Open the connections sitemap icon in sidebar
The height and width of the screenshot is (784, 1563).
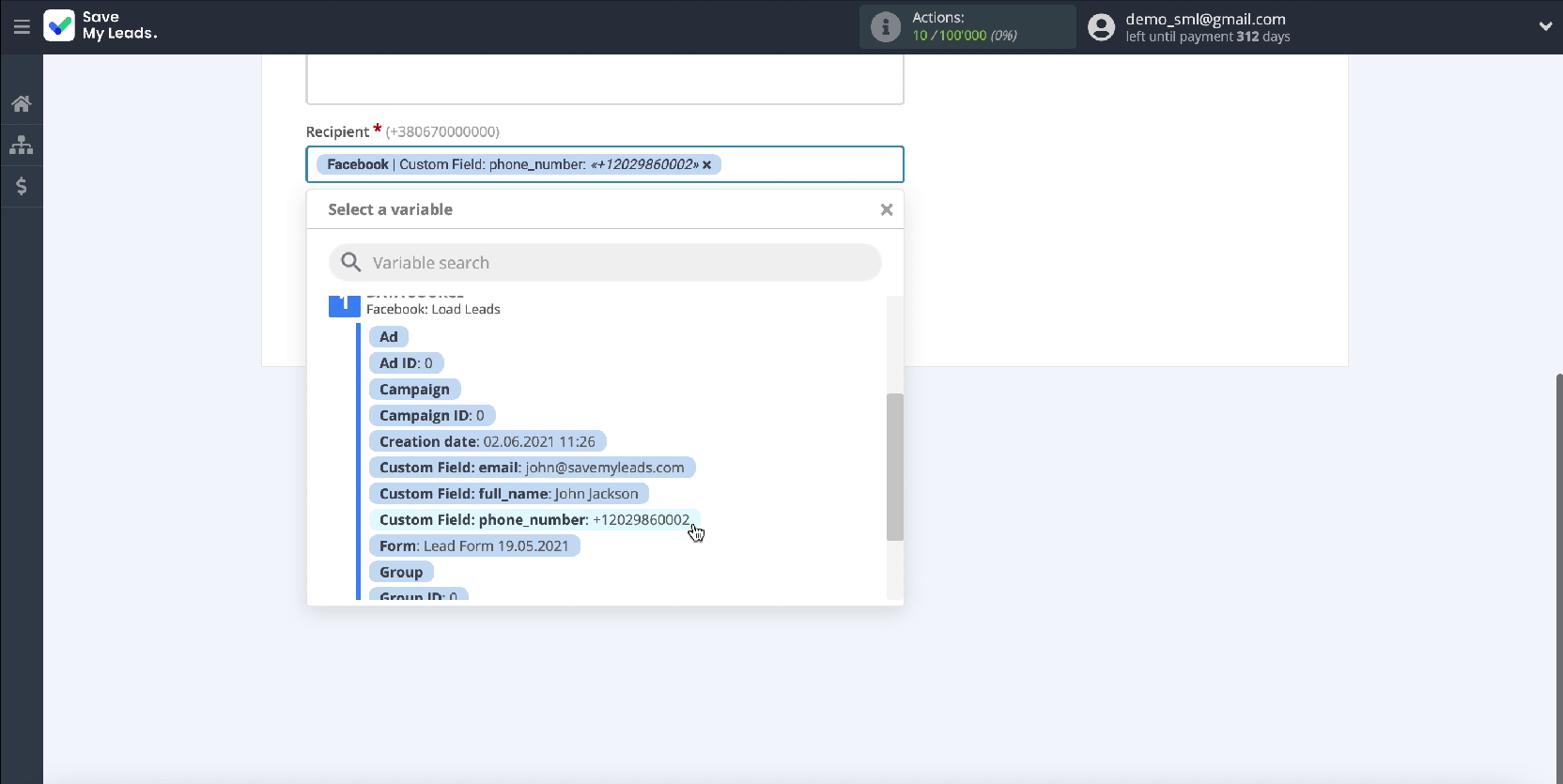22,145
